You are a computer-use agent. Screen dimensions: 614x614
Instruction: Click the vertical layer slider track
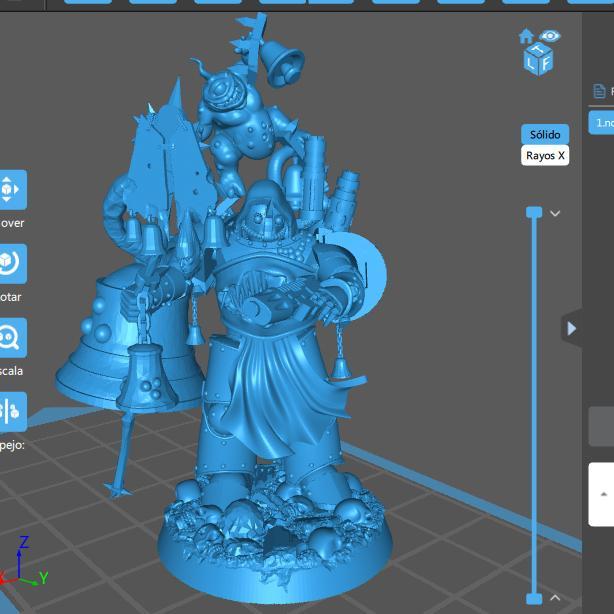click(x=534, y=405)
